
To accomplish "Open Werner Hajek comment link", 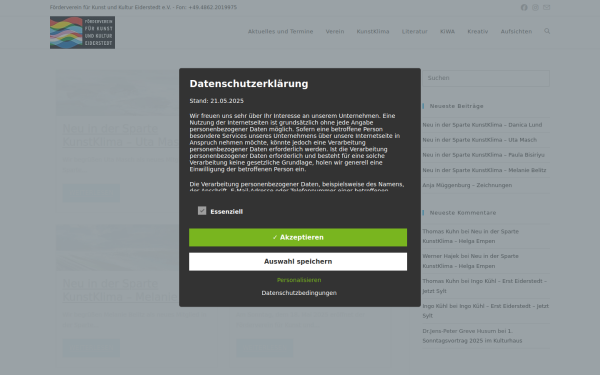I will pyautogui.click(x=440, y=256).
